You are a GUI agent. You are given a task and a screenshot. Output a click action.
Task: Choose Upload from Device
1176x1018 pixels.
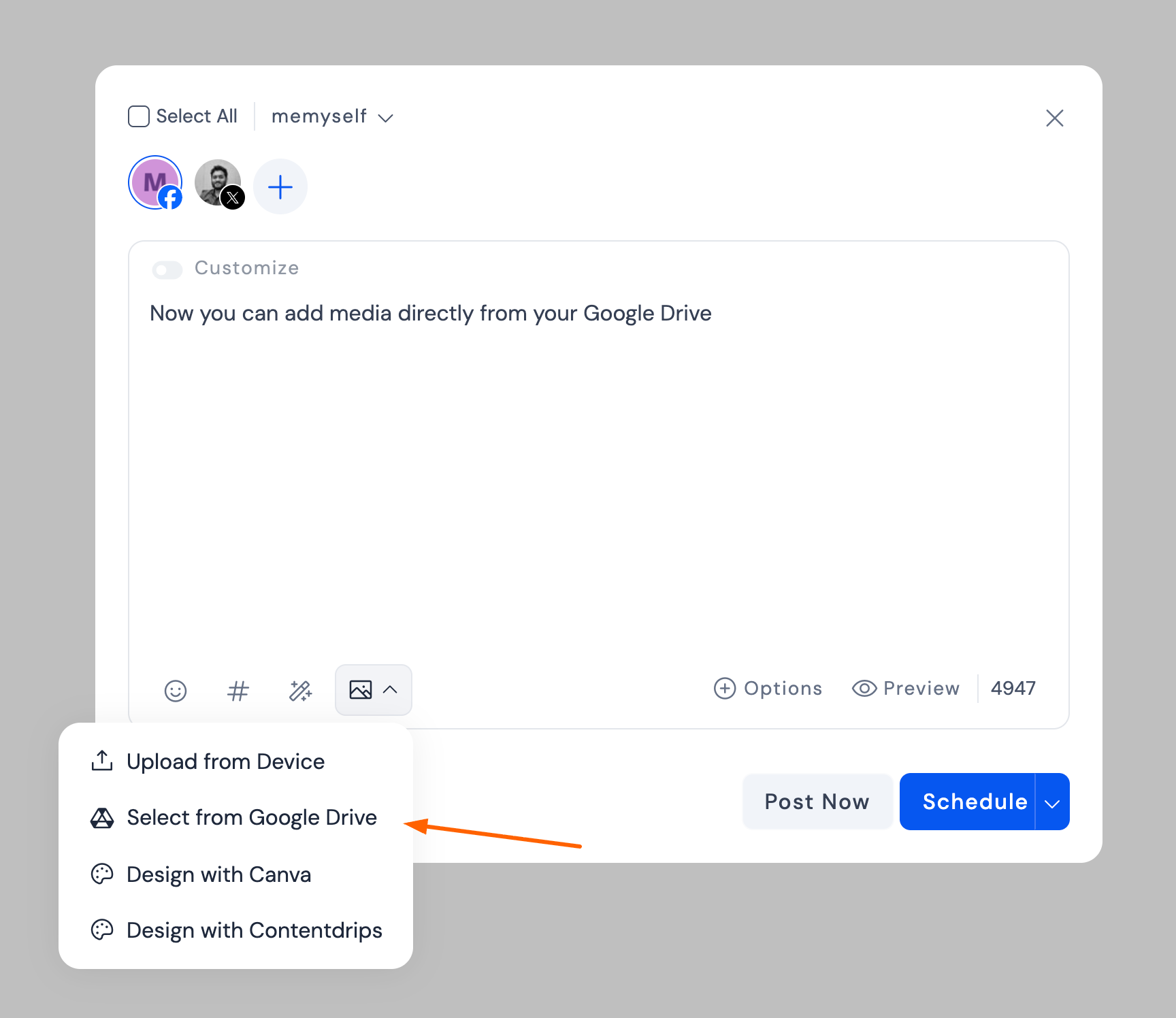[225, 761]
